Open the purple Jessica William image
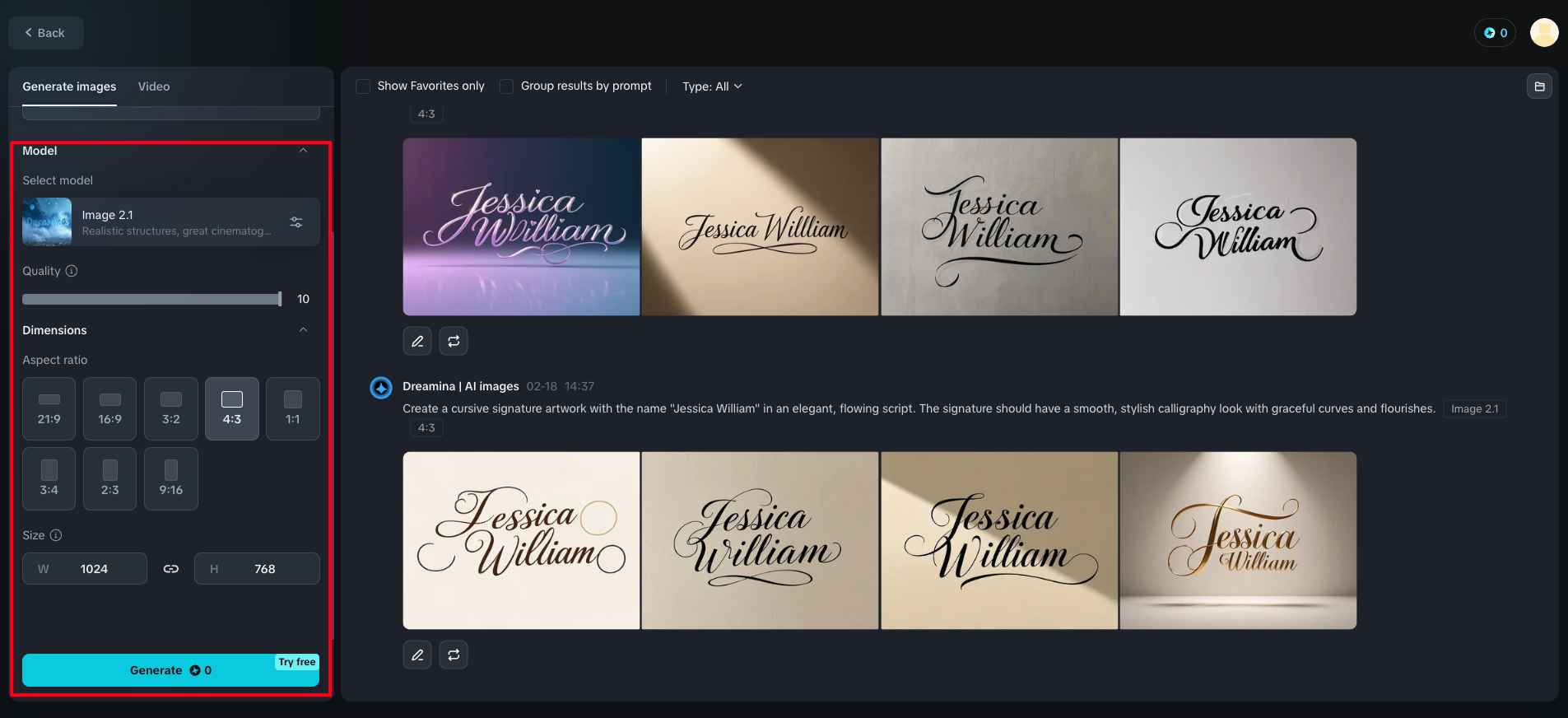This screenshot has width=1568, height=718. coord(521,226)
